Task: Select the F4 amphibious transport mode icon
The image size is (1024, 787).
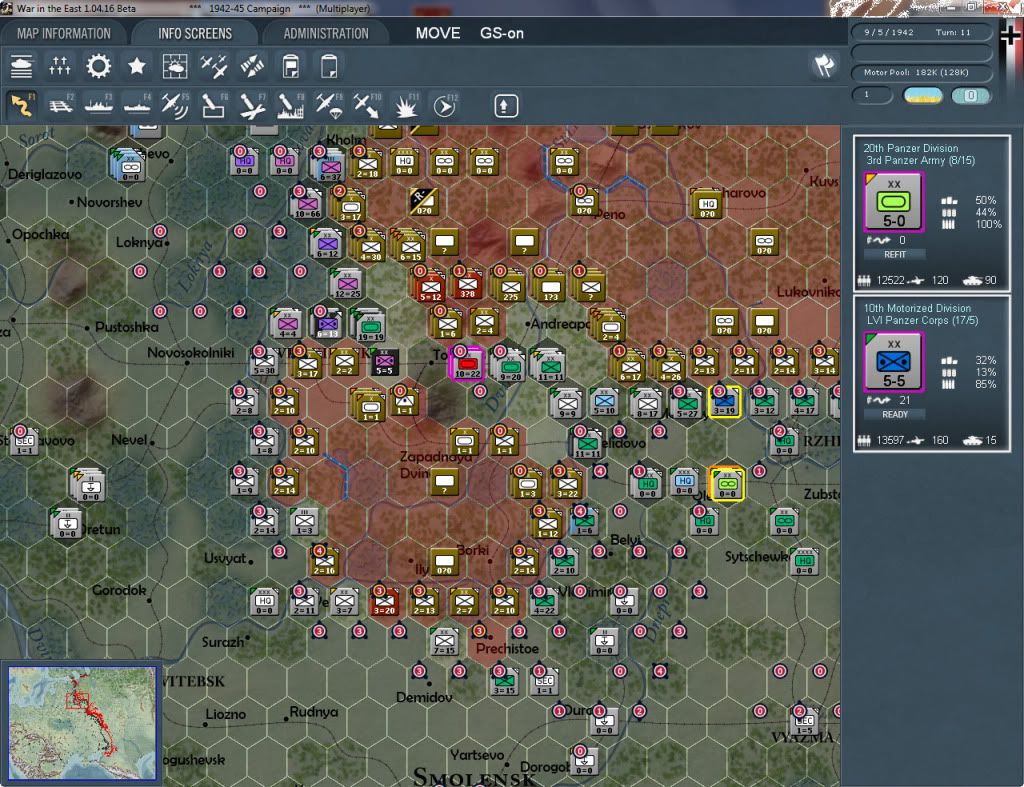Action: [137, 106]
